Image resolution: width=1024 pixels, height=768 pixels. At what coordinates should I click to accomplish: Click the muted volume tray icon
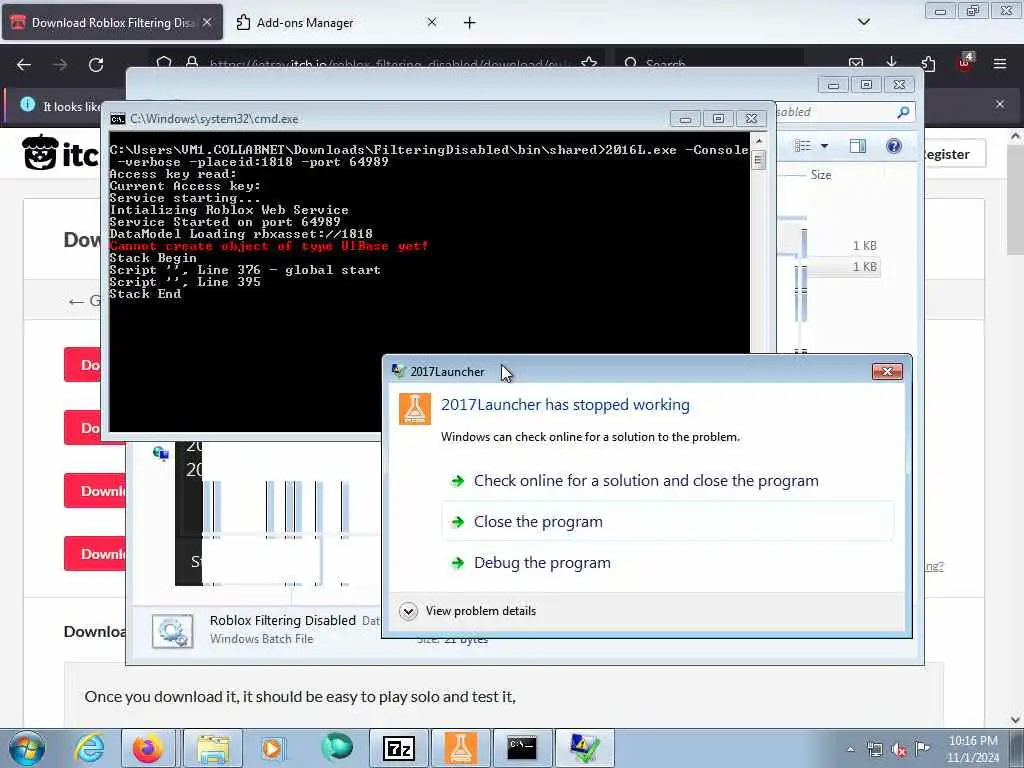pyautogui.click(x=899, y=749)
